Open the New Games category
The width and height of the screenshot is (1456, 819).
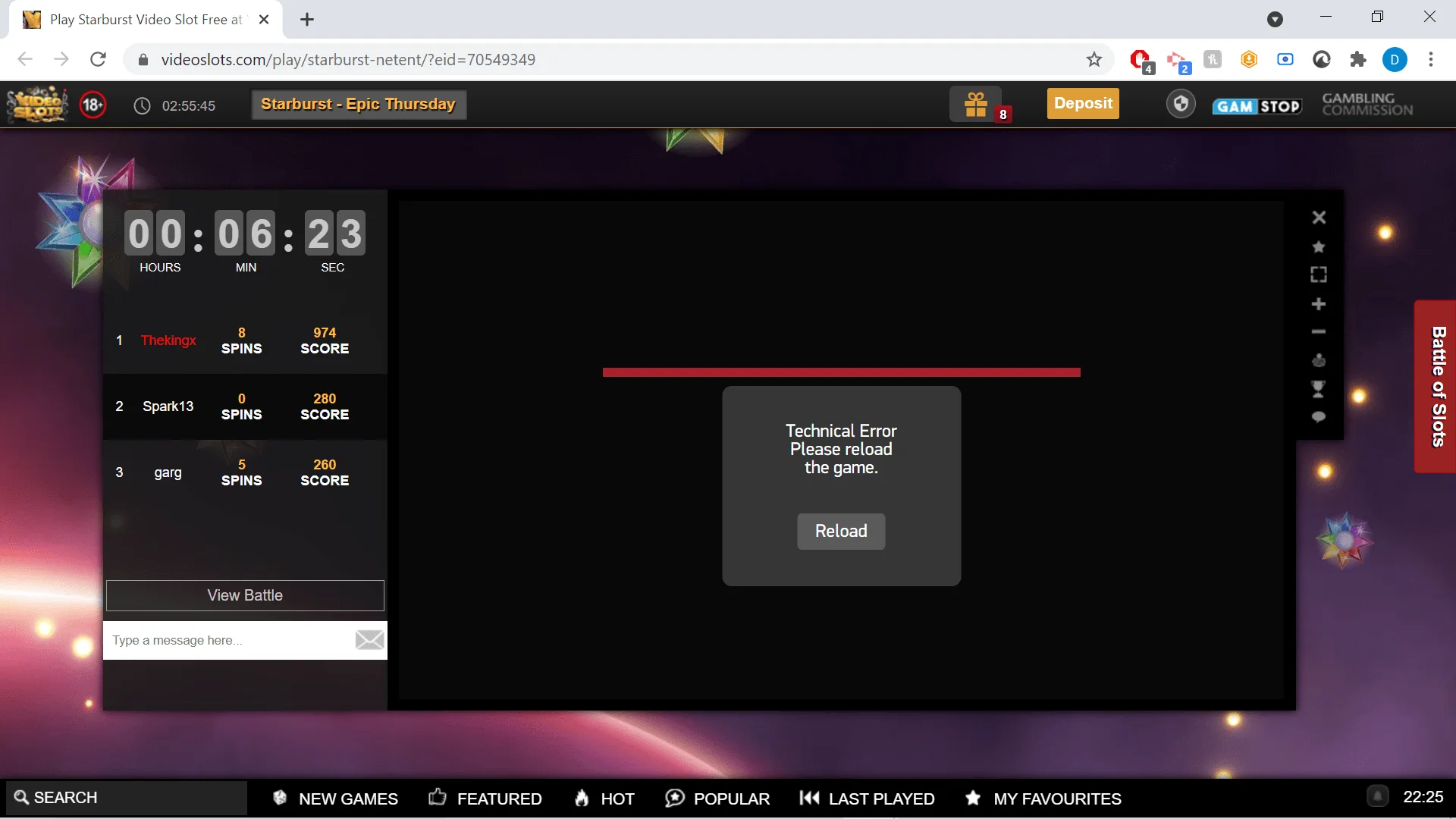335,799
